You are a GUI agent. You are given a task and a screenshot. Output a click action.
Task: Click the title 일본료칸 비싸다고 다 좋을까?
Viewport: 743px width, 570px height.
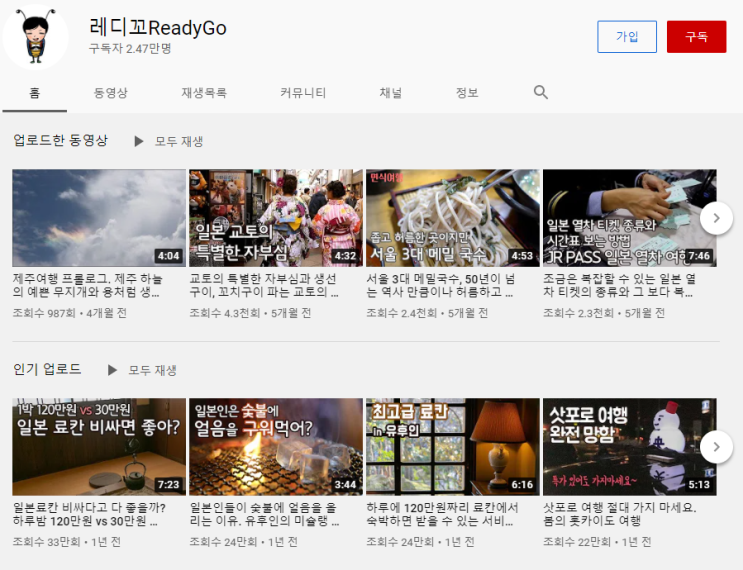point(89,514)
